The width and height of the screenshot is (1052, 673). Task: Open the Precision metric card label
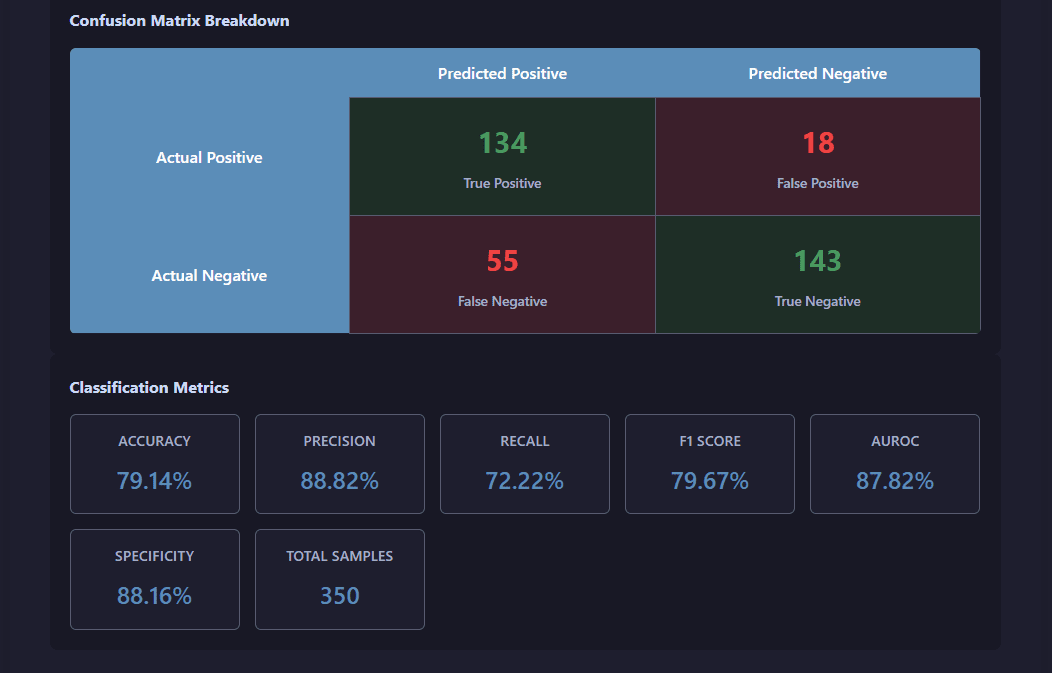pos(339,441)
